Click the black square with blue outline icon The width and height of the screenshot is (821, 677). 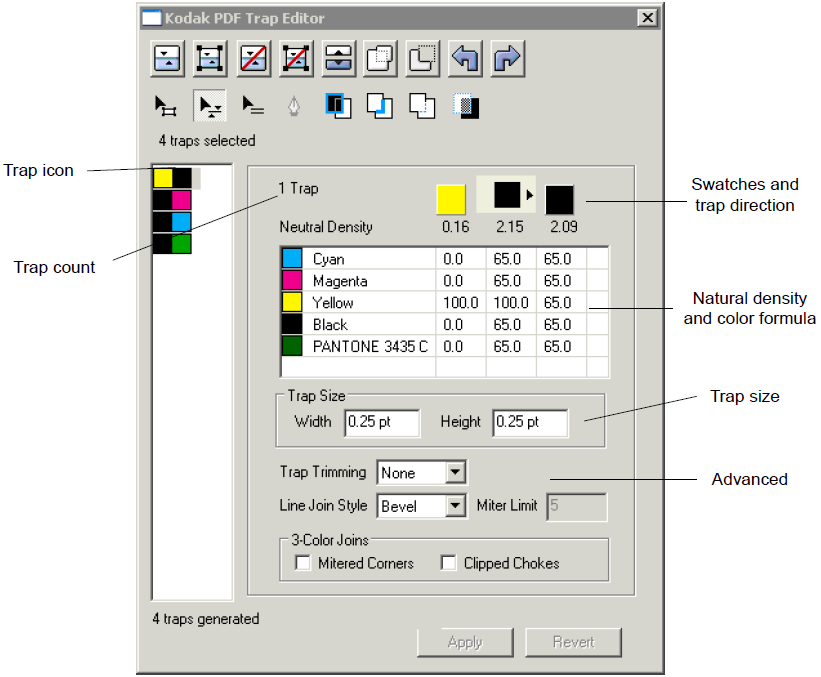point(337,105)
